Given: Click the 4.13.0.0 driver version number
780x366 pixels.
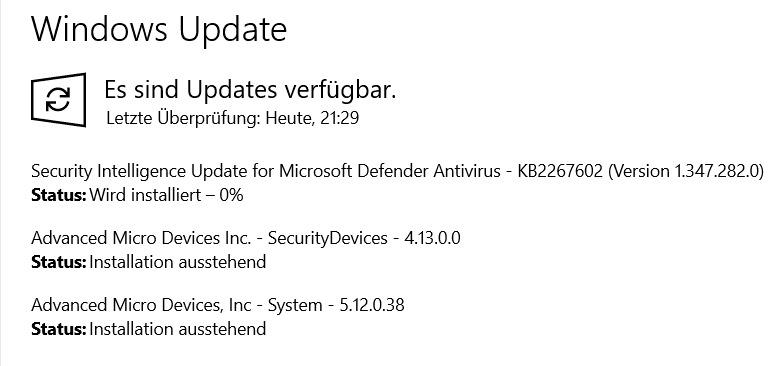Looking at the screenshot, I should (x=432, y=238).
